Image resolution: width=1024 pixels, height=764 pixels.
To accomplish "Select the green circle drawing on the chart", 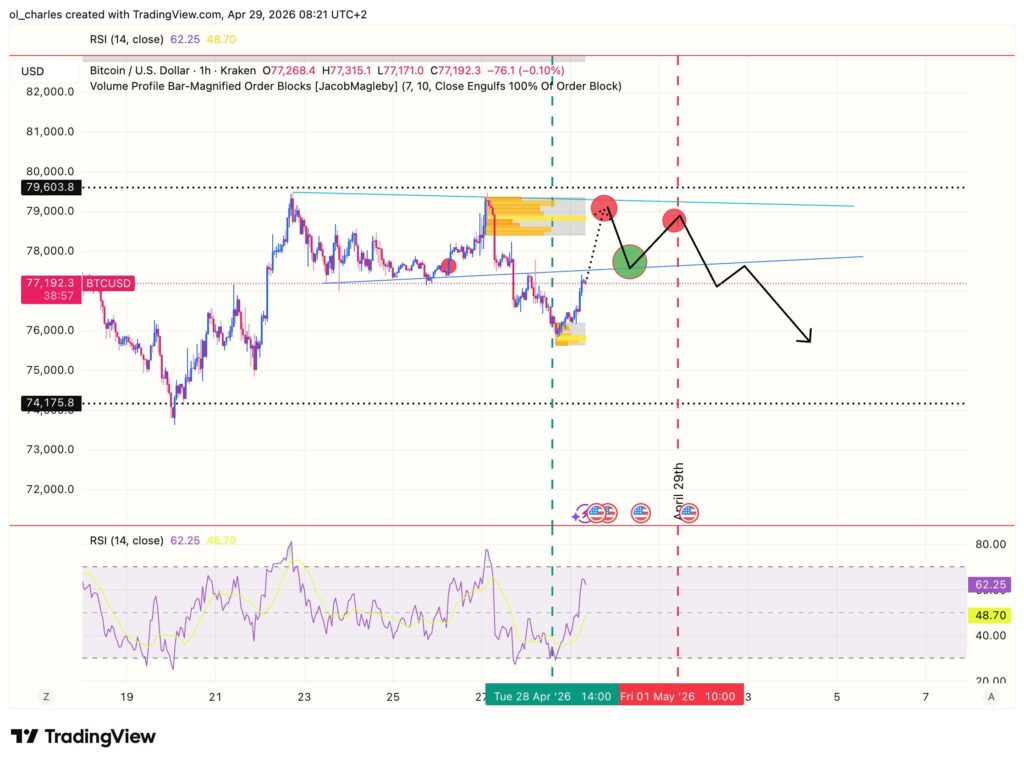I will [x=631, y=262].
